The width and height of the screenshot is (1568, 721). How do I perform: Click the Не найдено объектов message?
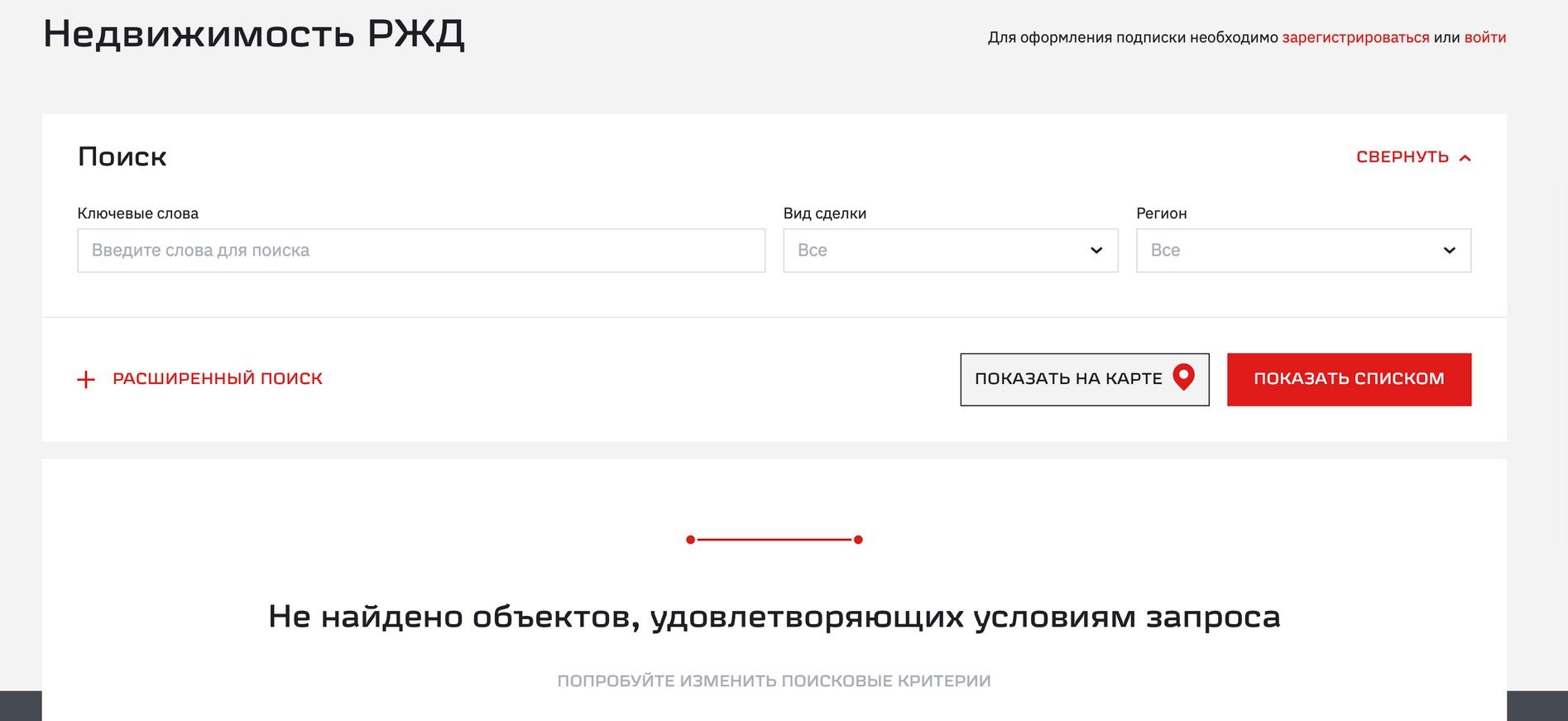(x=774, y=617)
